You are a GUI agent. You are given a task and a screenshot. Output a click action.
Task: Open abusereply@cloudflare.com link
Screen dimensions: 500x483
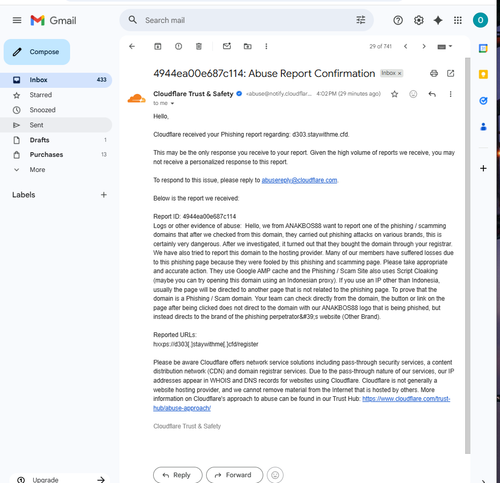click(x=299, y=180)
